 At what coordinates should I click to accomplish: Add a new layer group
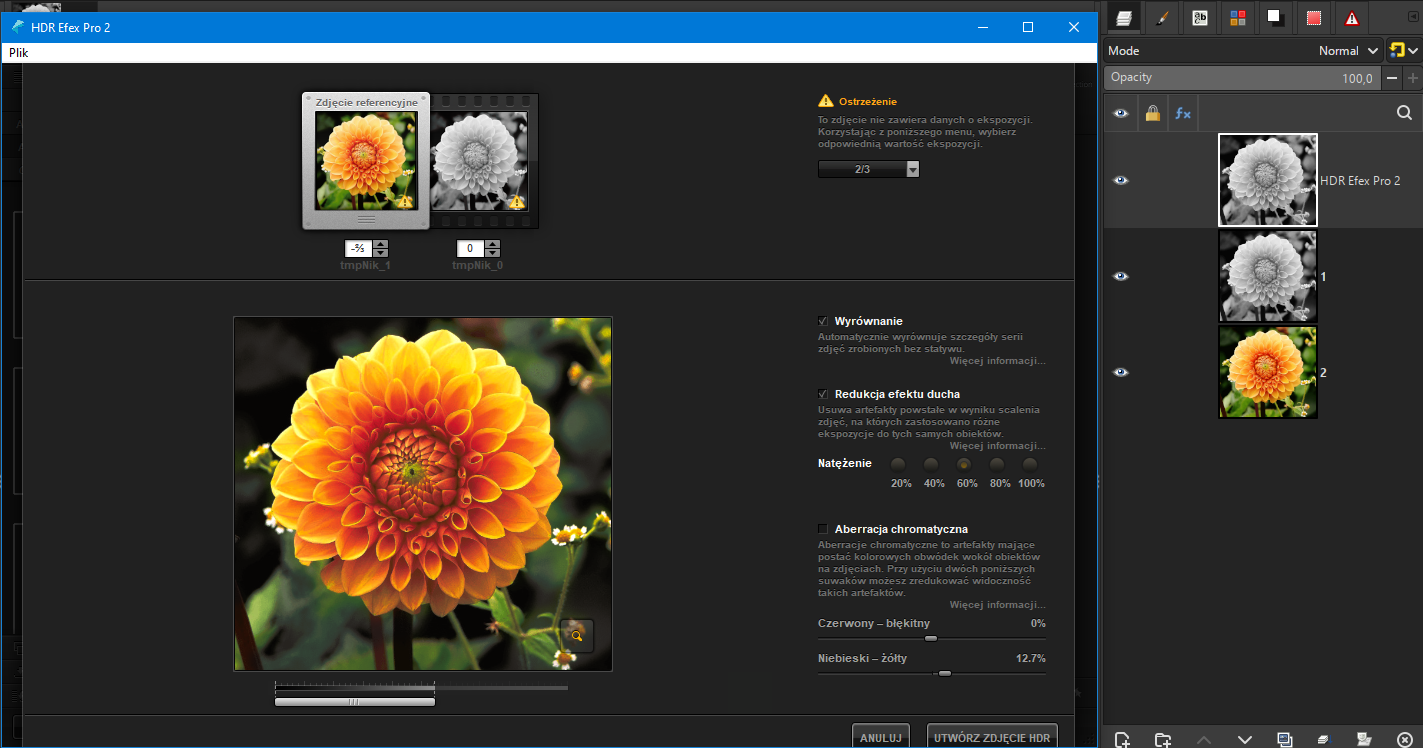[1163, 739]
